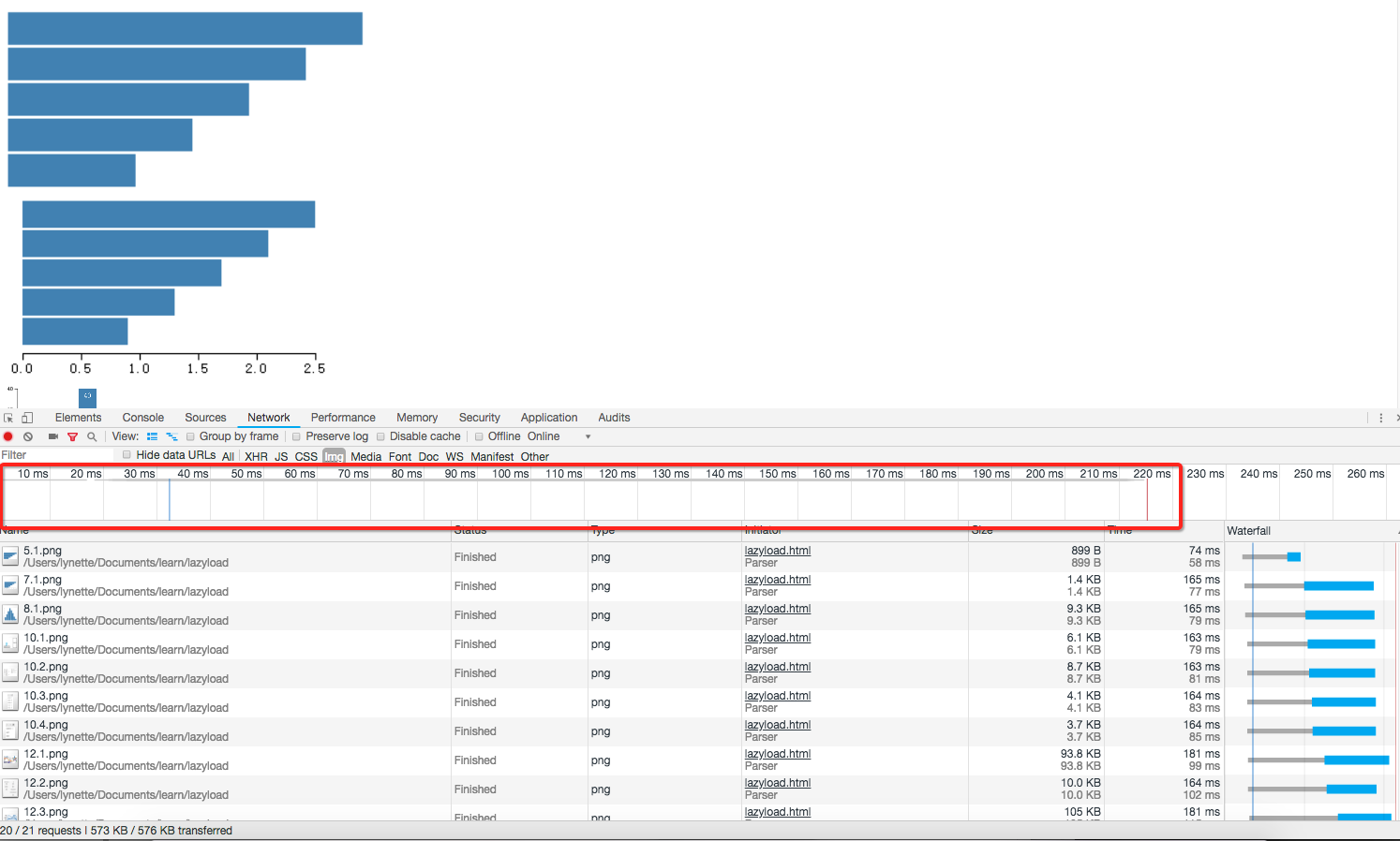This screenshot has height=841, width=1400.
Task: Click the 10.1.png file thumbnail icon
Action: click(x=10, y=644)
